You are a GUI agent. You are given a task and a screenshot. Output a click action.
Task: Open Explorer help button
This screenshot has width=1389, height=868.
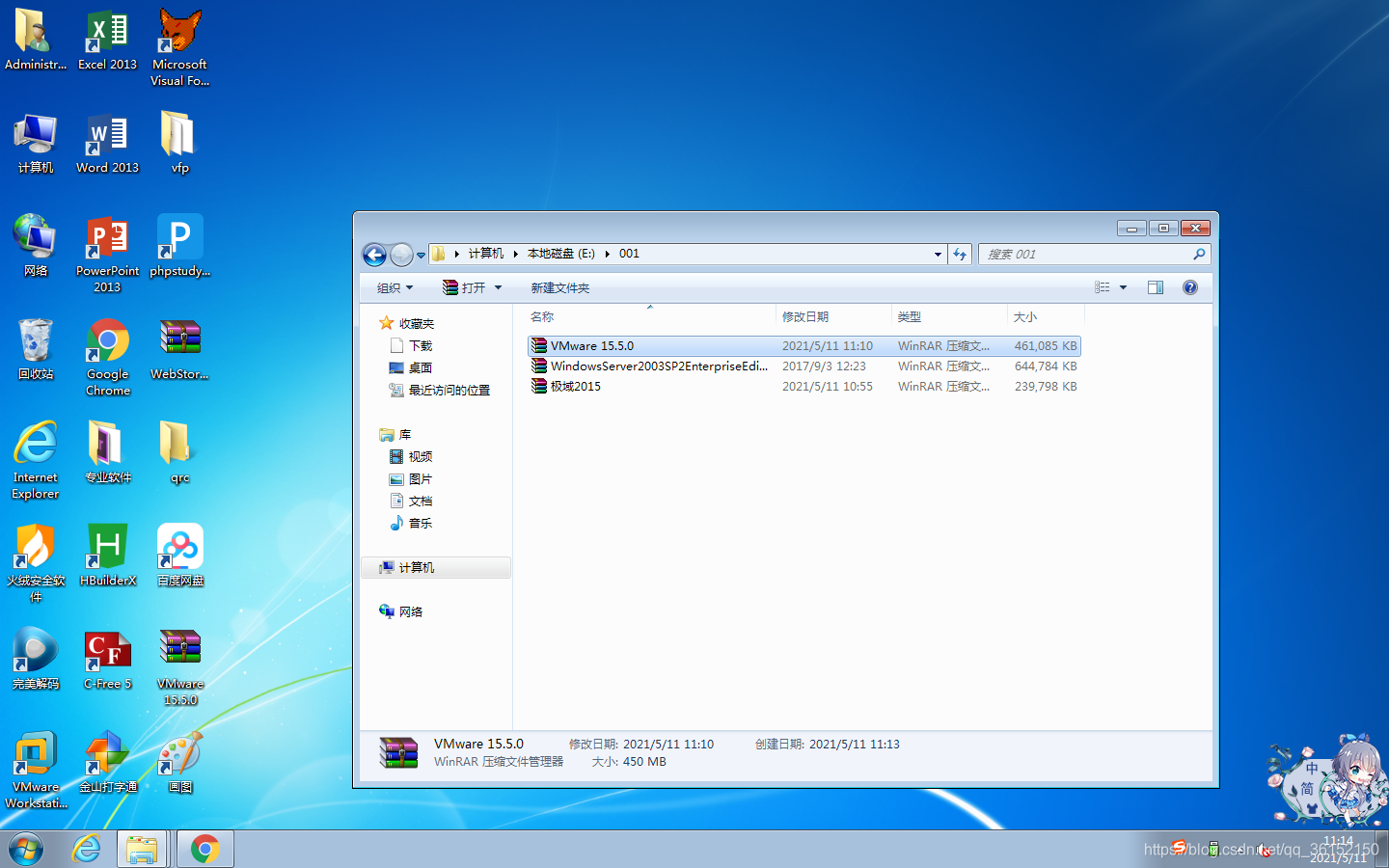(1190, 287)
